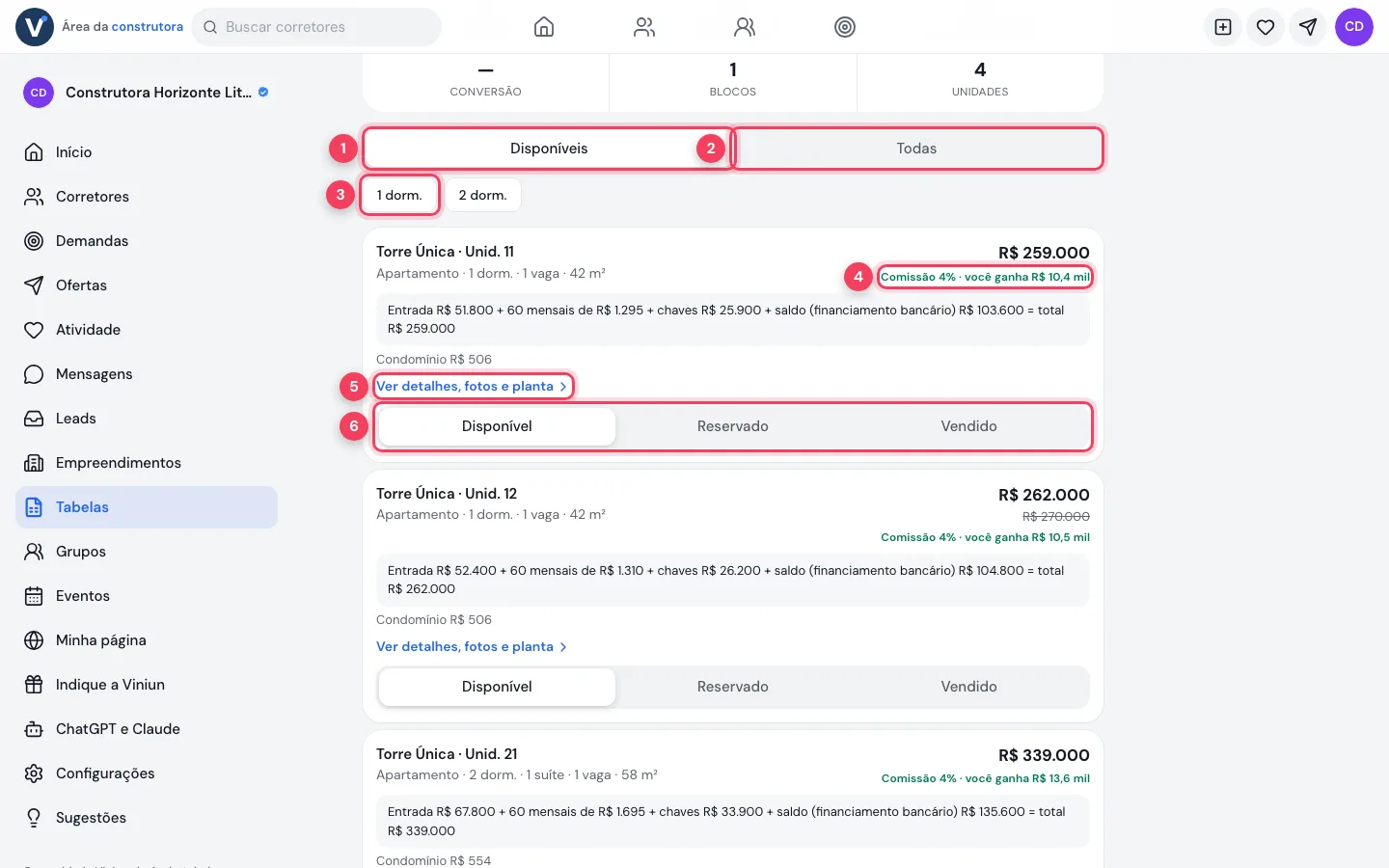Click the Unid. 11 commission text
This screenshot has height=868, width=1389.
click(985, 277)
